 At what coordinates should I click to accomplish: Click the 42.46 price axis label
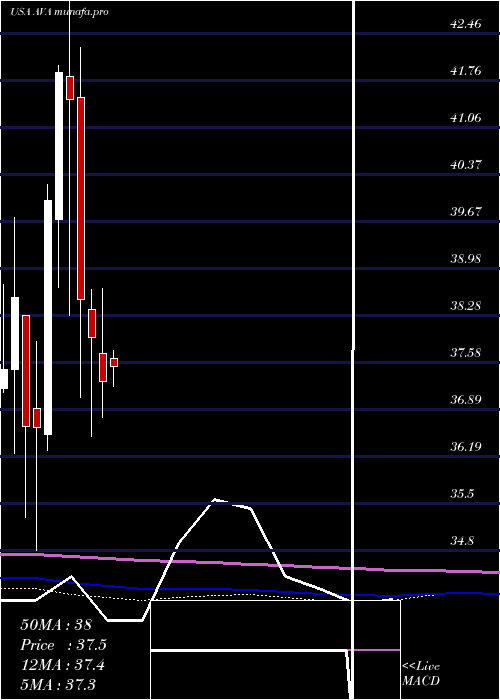466,24
